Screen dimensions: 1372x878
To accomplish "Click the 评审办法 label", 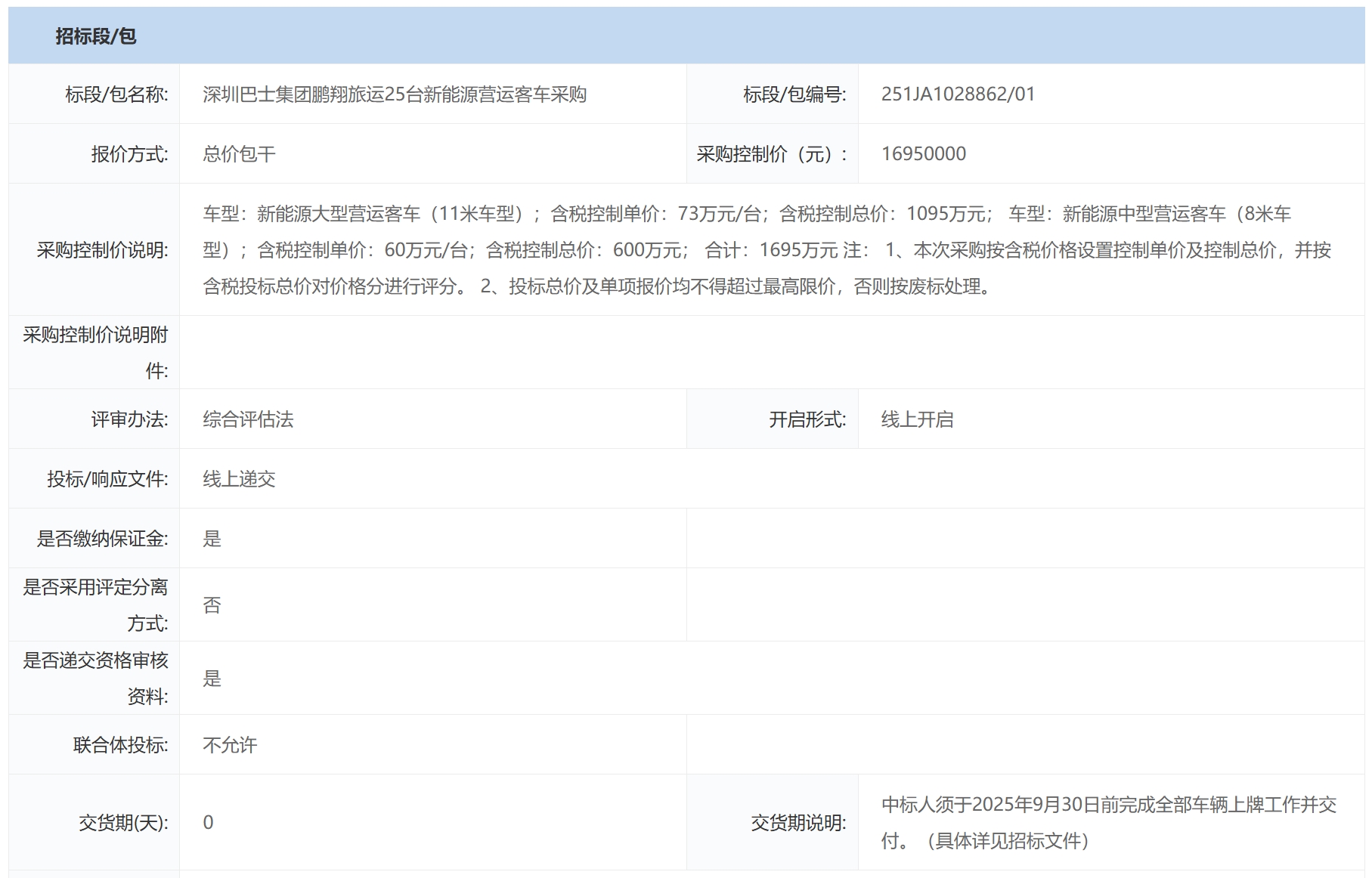I will pos(129,419).
